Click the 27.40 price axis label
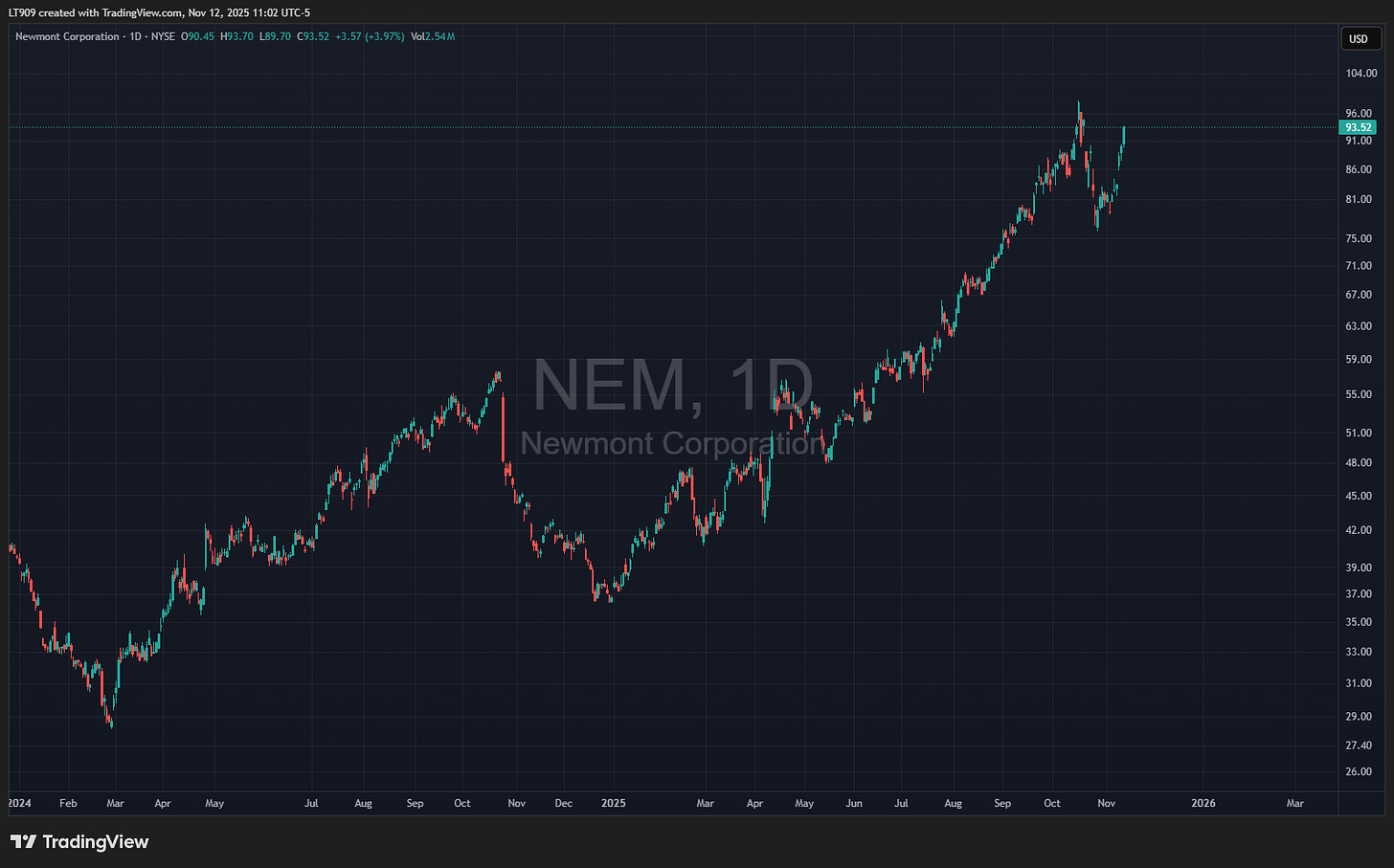1394x868 pixels. click(1359, 746)
